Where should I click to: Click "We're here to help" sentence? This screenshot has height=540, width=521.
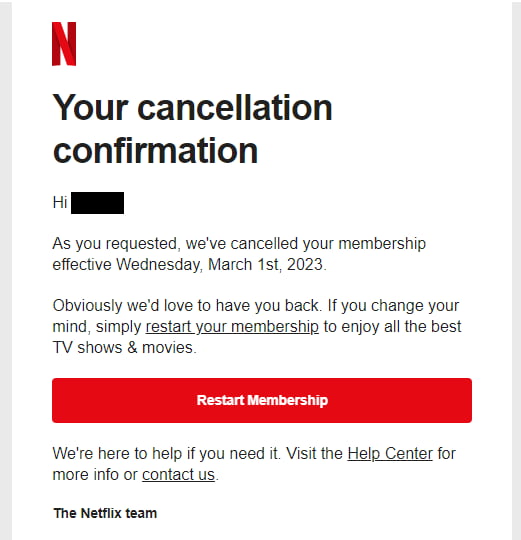click(167, 453)
